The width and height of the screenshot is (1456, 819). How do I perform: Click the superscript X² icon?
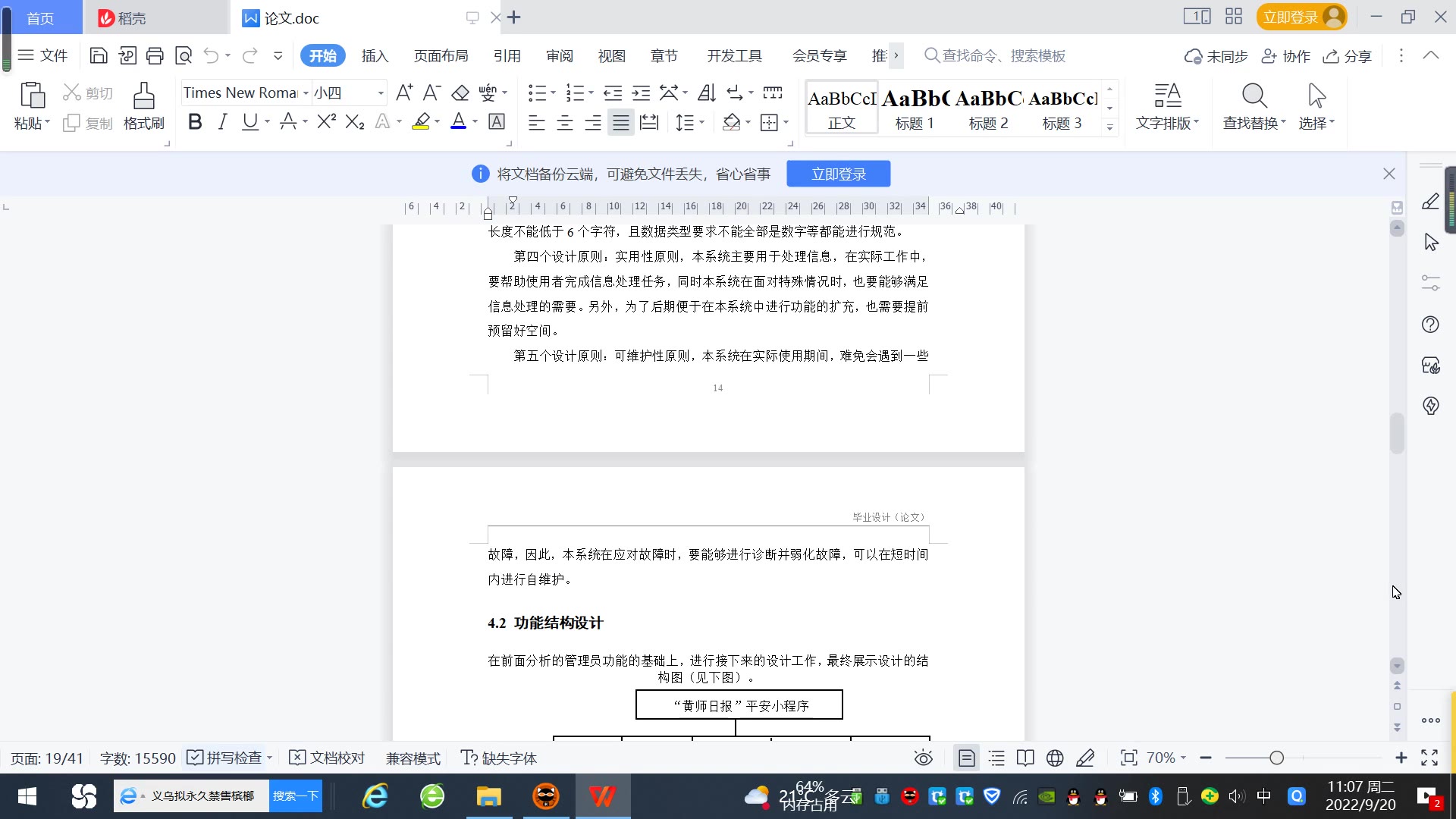click(326, 122)
